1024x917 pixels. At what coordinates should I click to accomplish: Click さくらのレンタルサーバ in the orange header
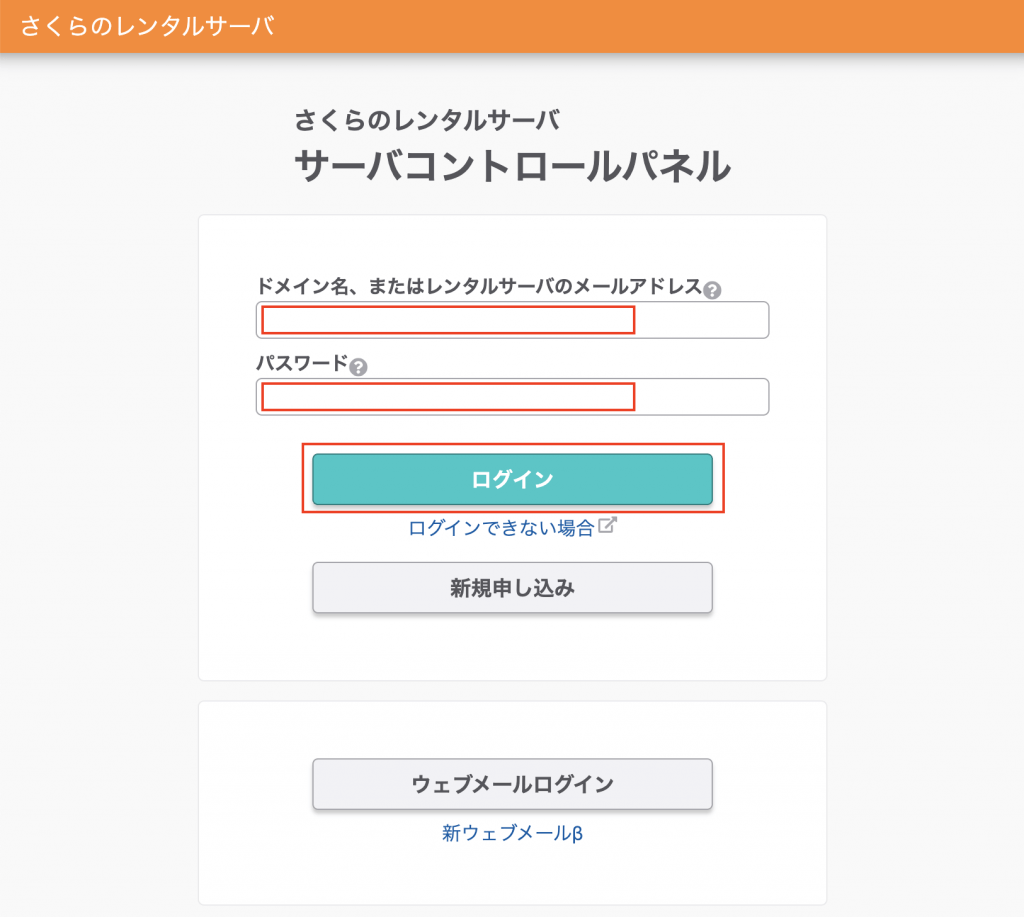148,26
